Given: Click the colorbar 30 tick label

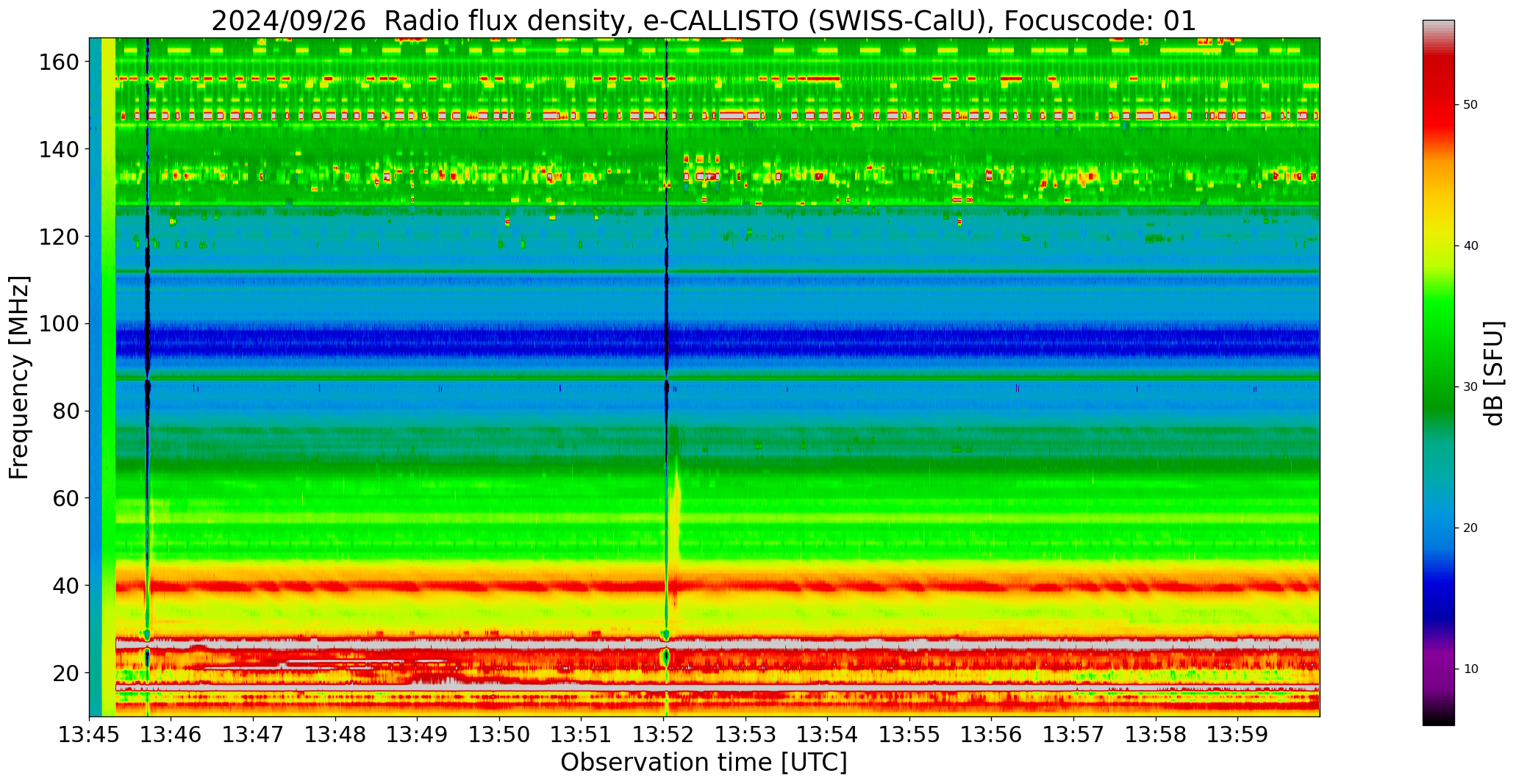Looking at the screenshot, I should (x=1470, y=387).
